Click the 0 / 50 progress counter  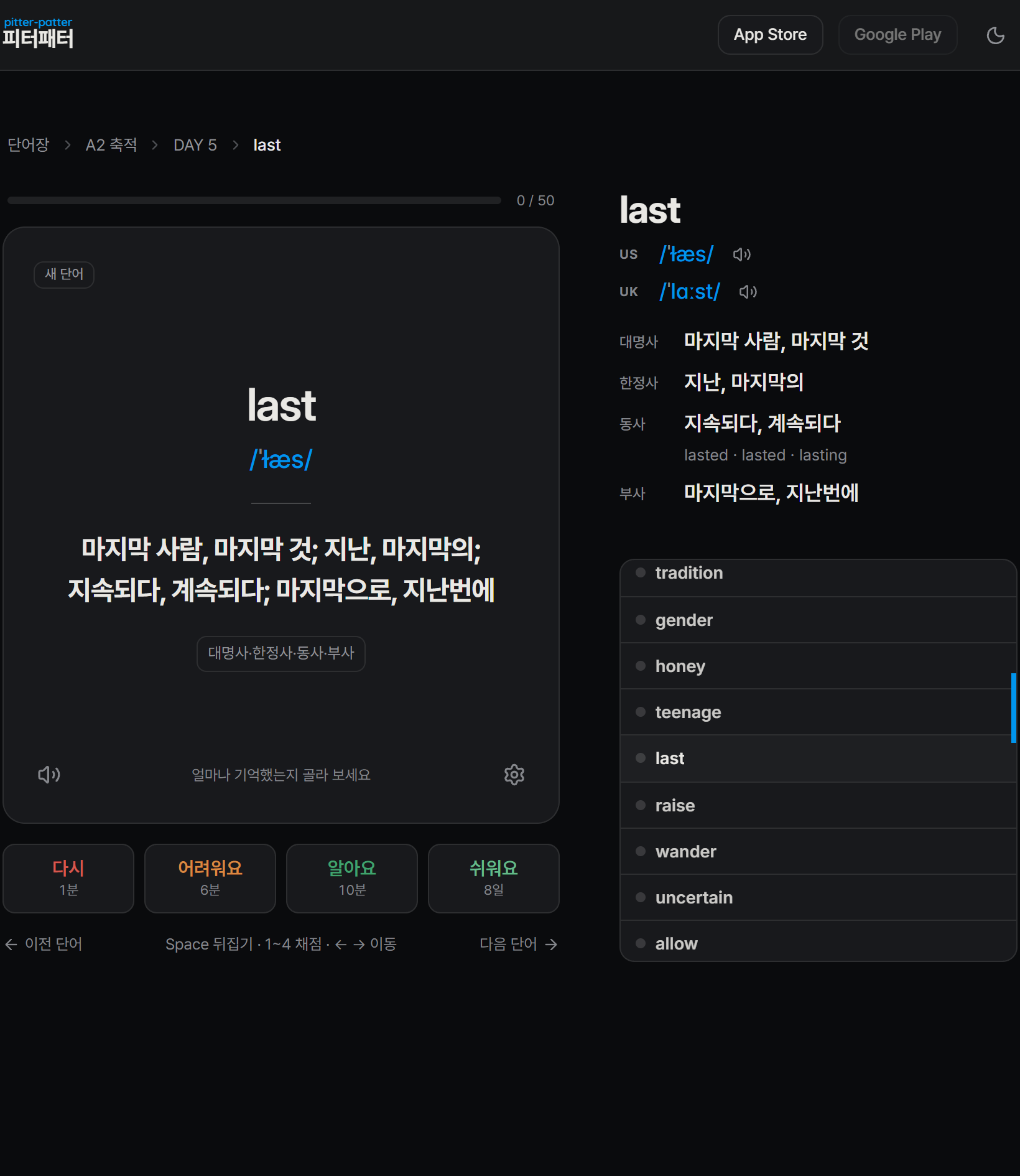(x=535, y=200)
